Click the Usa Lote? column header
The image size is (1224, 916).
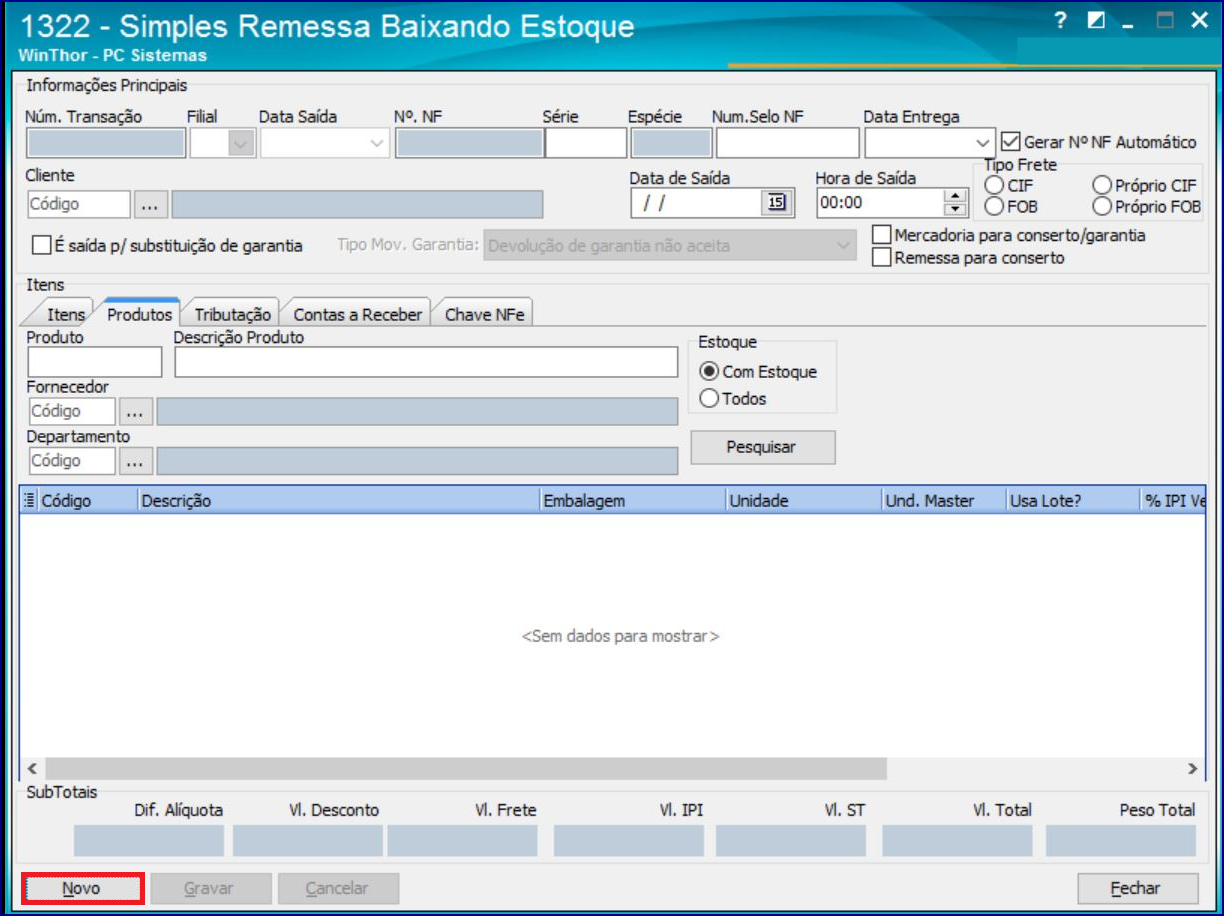1073,500
